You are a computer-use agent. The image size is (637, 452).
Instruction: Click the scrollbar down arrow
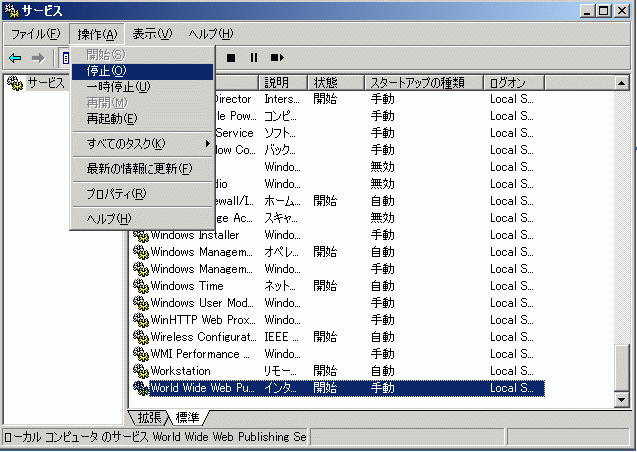tap(621, 400)
